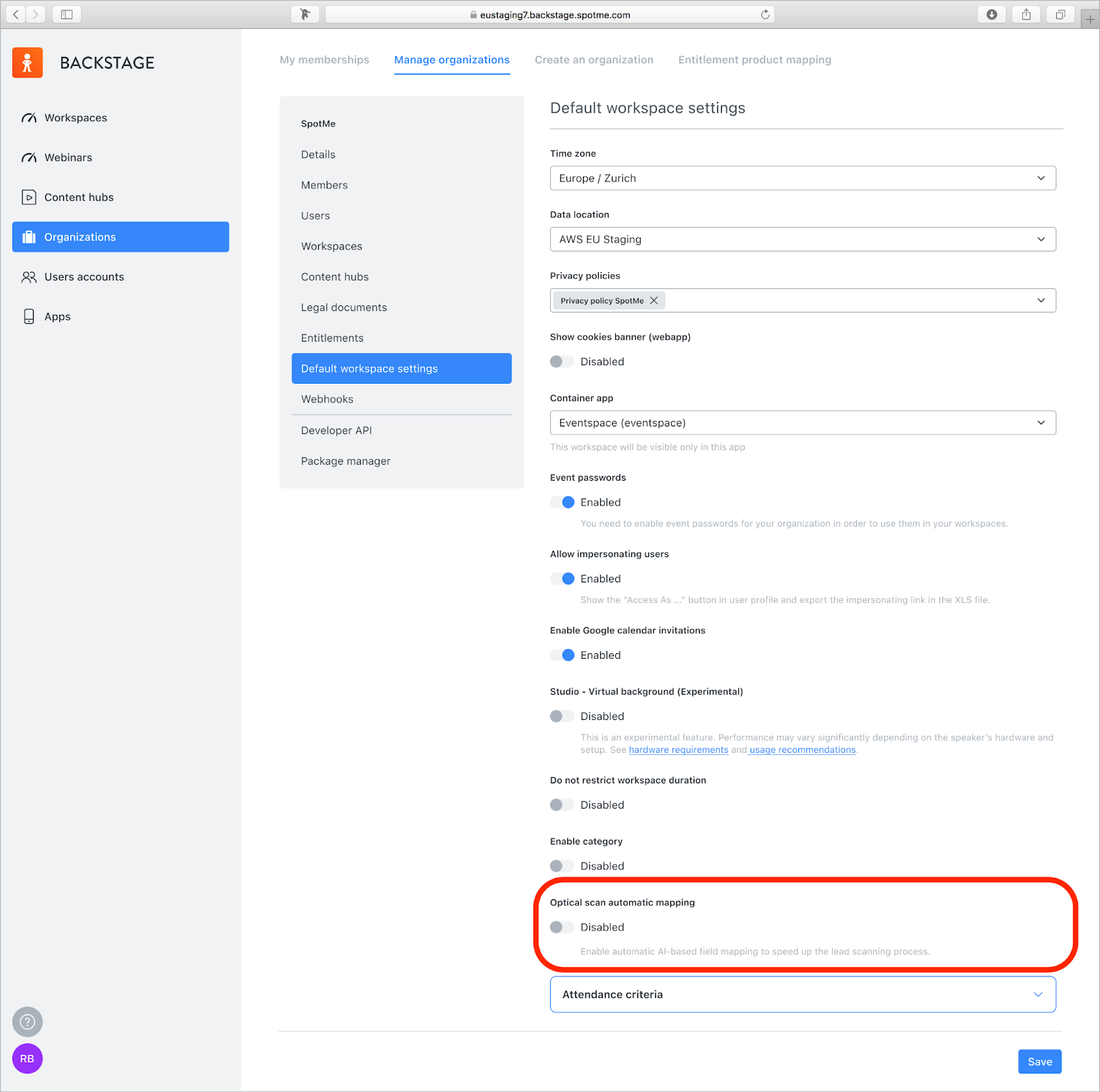The height and width of the screenshot is (1092, 1100).
Task: Open the Time zone dropdown
Action: coord(803,178)
